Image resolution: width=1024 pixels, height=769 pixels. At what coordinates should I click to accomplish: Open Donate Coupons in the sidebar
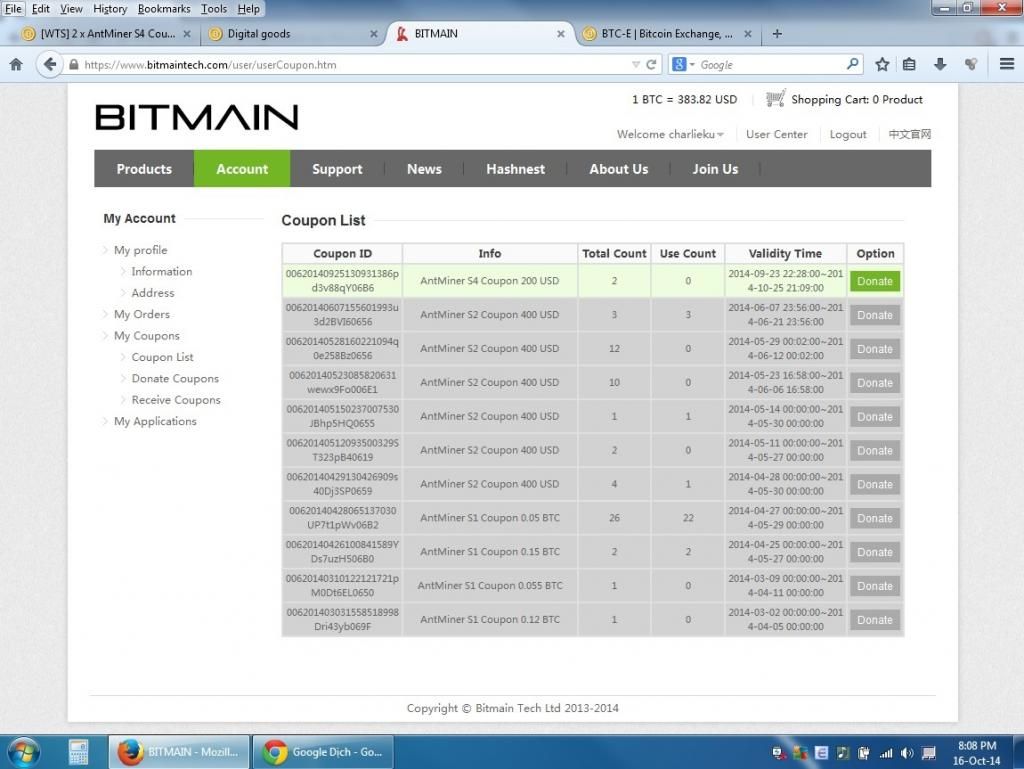(175, 378)
